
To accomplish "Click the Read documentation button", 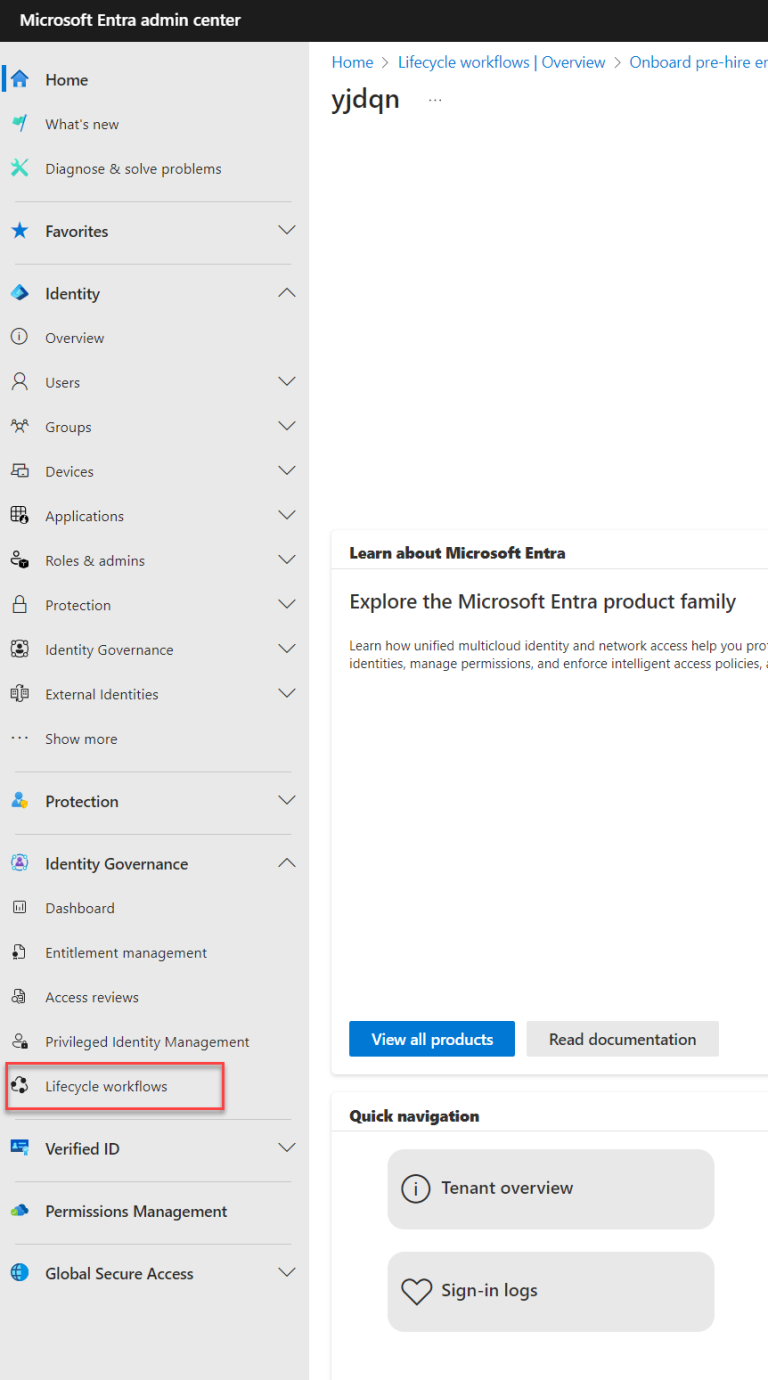I will pos(622,1039).
